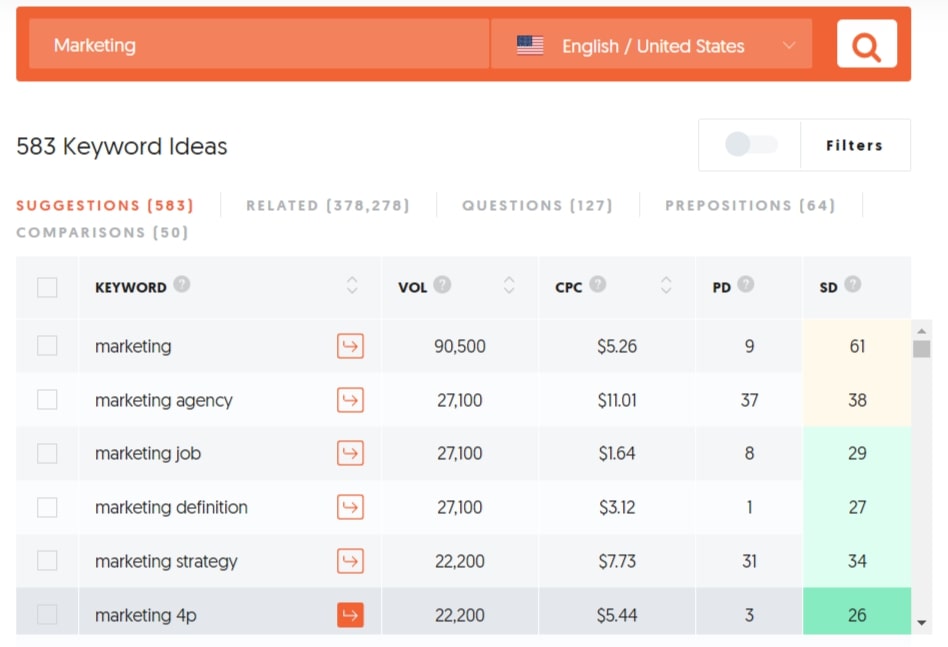Screen dimensions: 948x647
Task: Click help icon next to SD header
Action: (x=852, y=284)
